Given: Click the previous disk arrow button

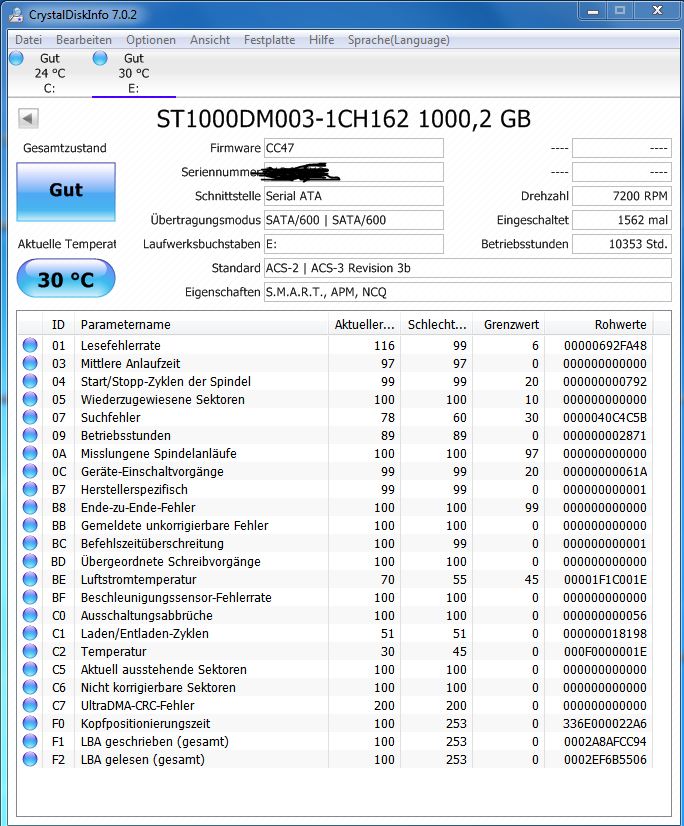Looking at the screenshot, I should [28, 119].
